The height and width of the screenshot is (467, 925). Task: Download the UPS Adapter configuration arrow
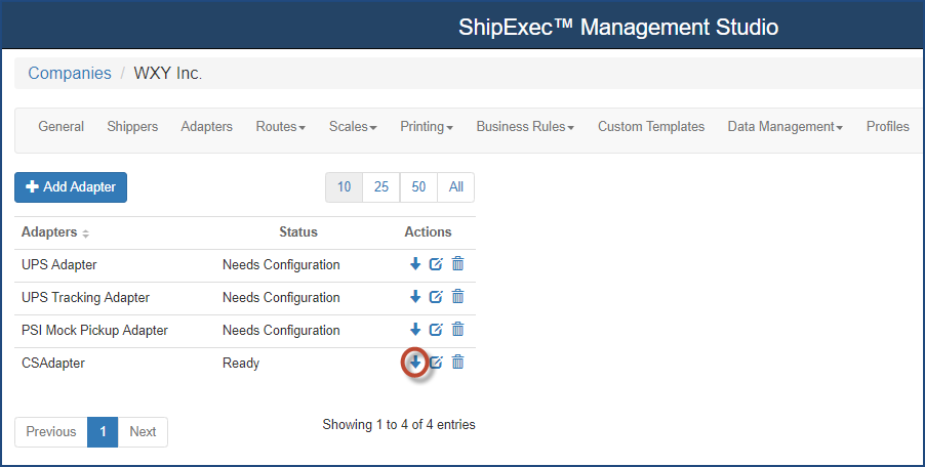point(416,265)
